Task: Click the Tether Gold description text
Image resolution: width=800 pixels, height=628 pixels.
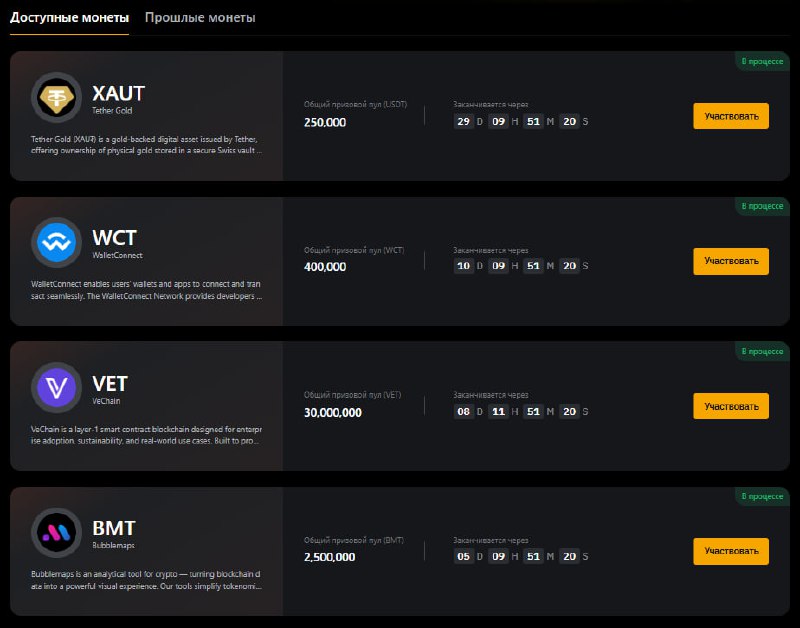Action: click(146, 144)
